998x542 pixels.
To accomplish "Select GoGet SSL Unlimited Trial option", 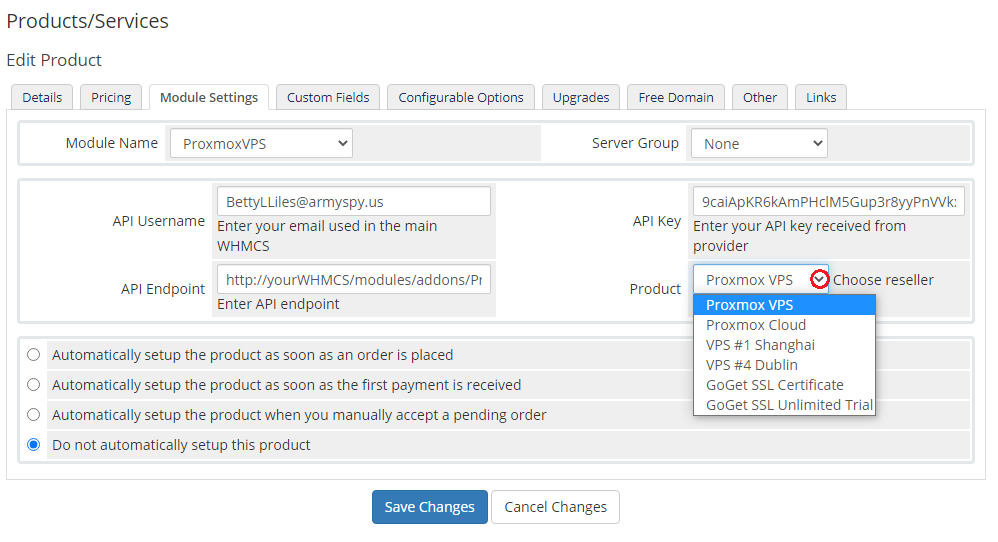I will coord(784,405).
